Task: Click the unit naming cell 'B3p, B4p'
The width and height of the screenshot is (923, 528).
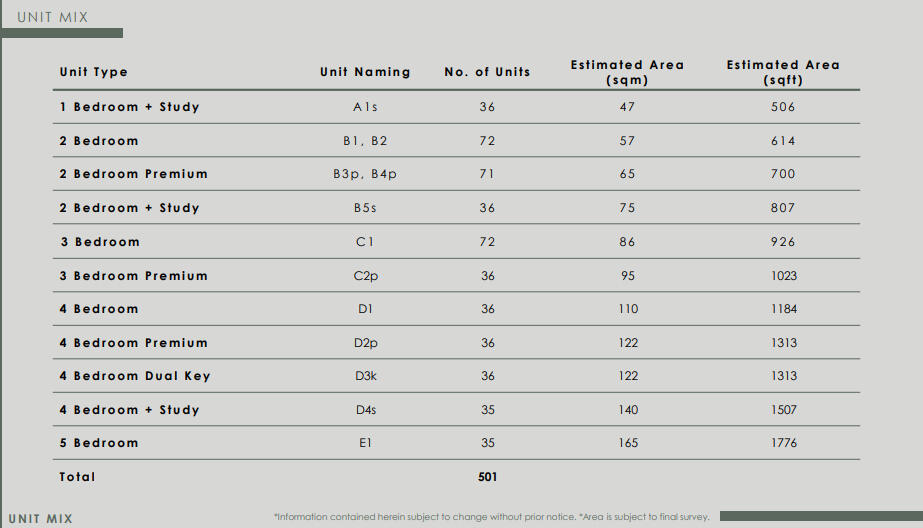Action: 365,174
